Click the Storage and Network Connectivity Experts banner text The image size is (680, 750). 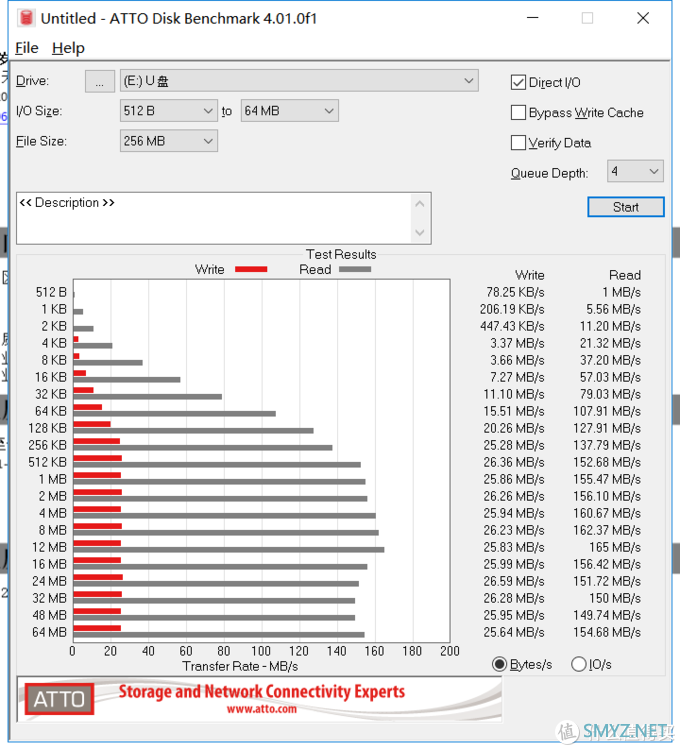coord(262,692)
